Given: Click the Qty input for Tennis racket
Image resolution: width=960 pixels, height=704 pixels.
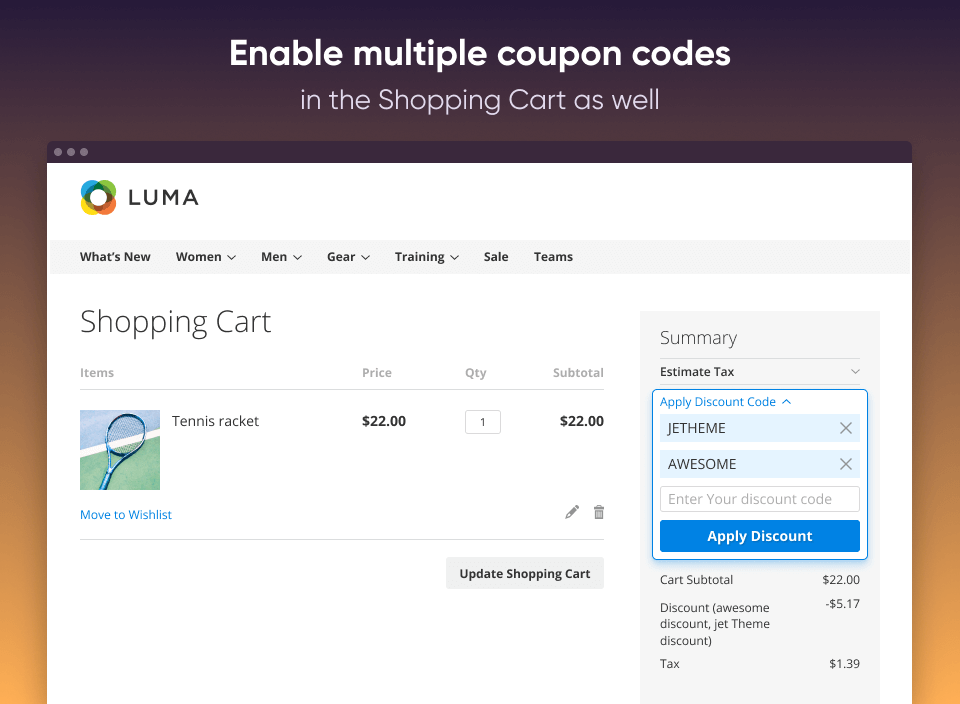Looking at the screenshot, I should point(482,421).
